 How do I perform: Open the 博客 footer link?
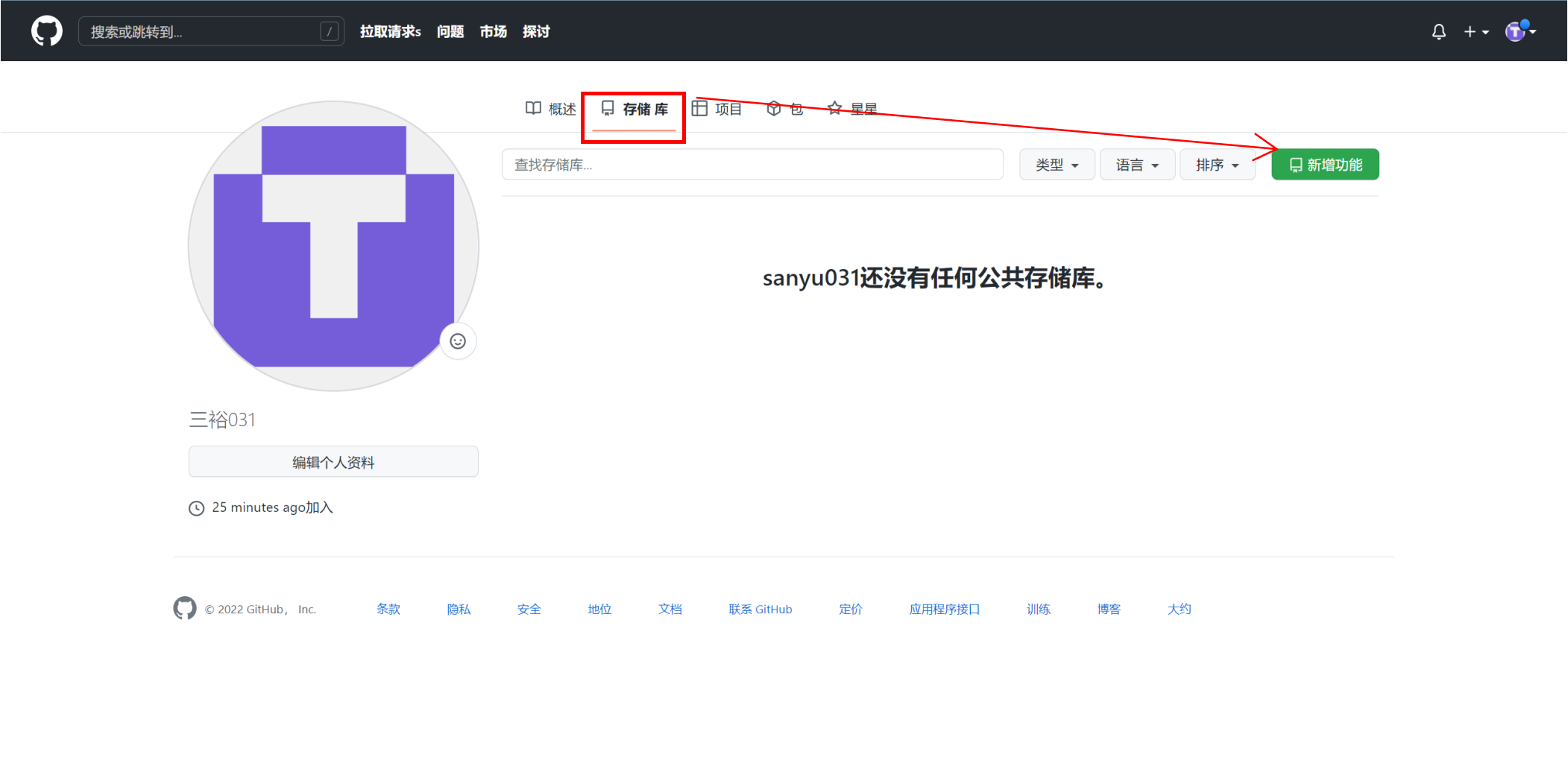click(x=1109, y=609)
